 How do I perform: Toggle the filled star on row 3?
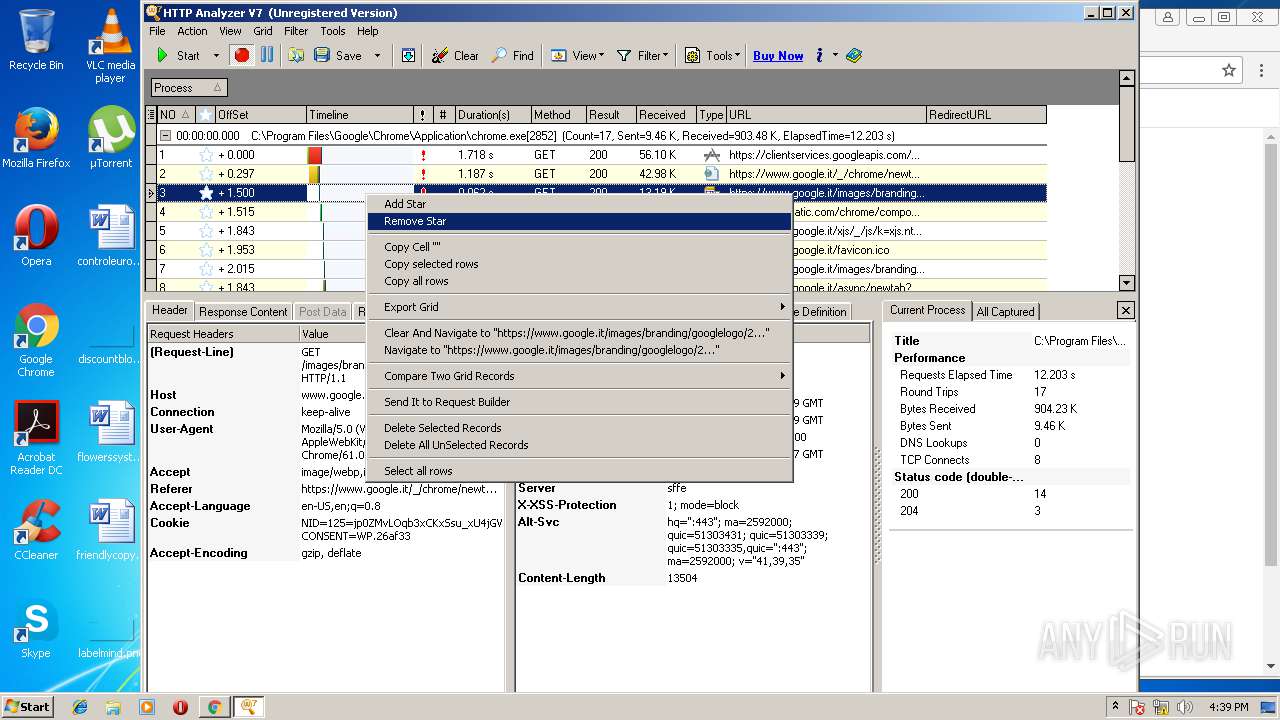(206, 193)
